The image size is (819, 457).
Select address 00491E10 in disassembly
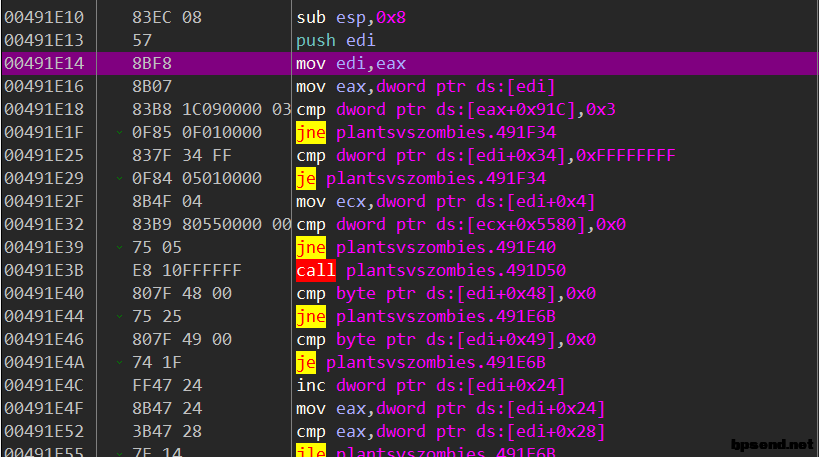44,17
